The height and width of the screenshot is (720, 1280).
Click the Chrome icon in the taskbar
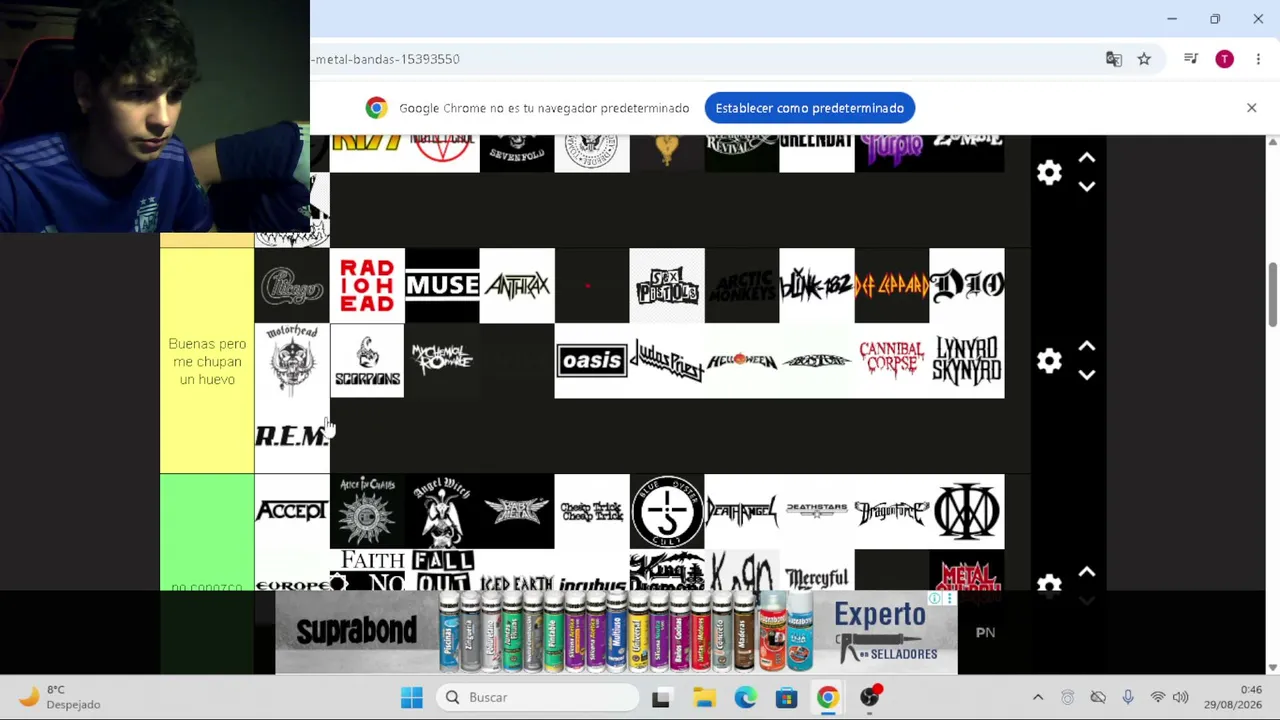click(x=827, y=697)
